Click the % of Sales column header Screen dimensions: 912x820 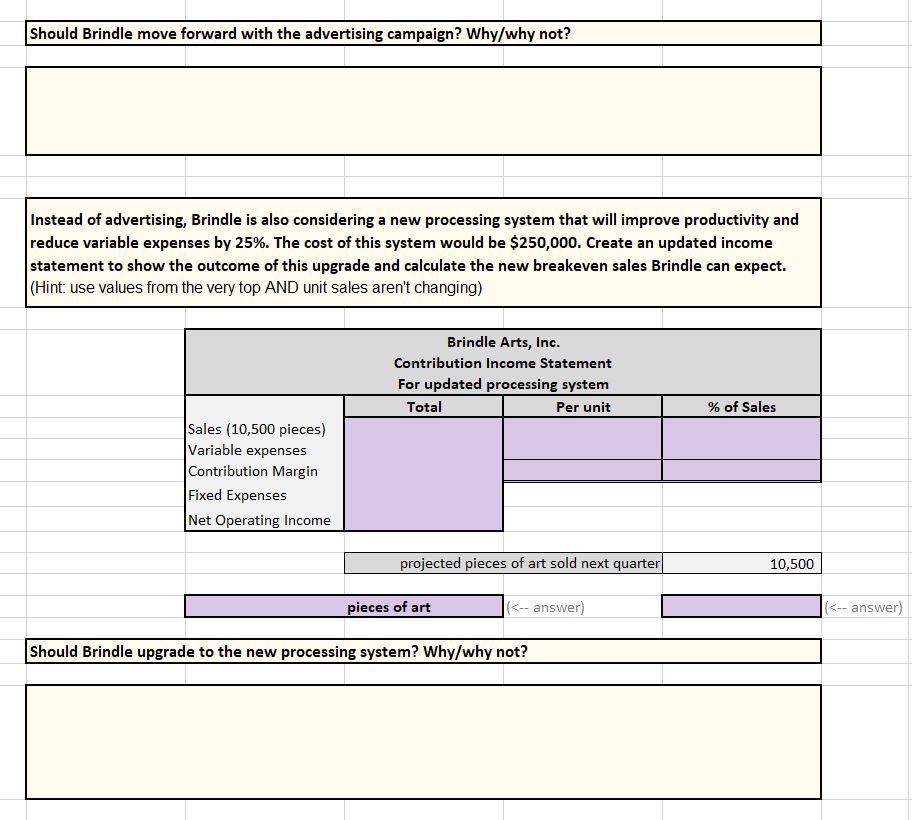pyautogui.click(x=740, y=406)
